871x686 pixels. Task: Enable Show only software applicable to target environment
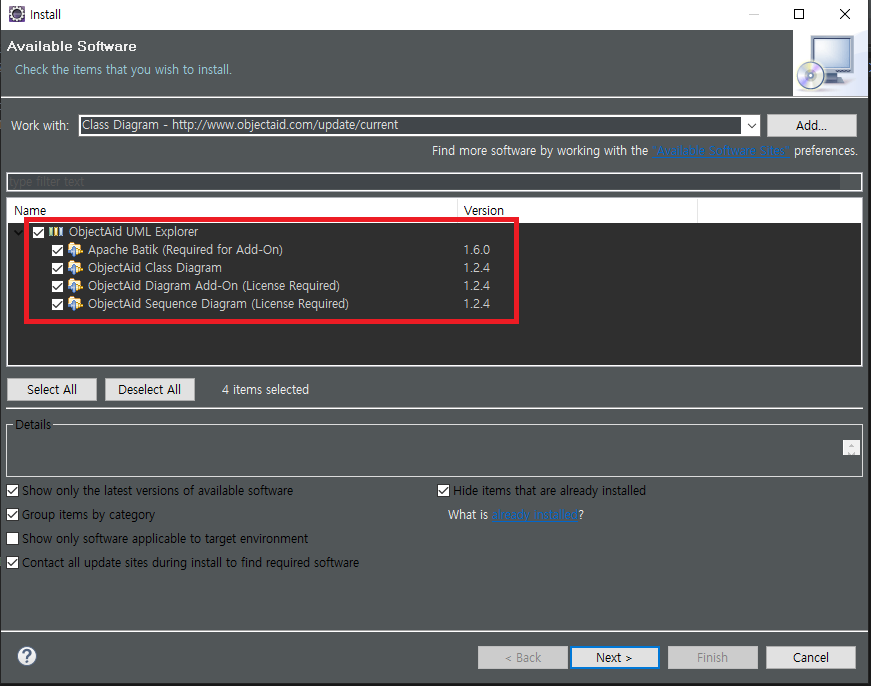[12, 538]
